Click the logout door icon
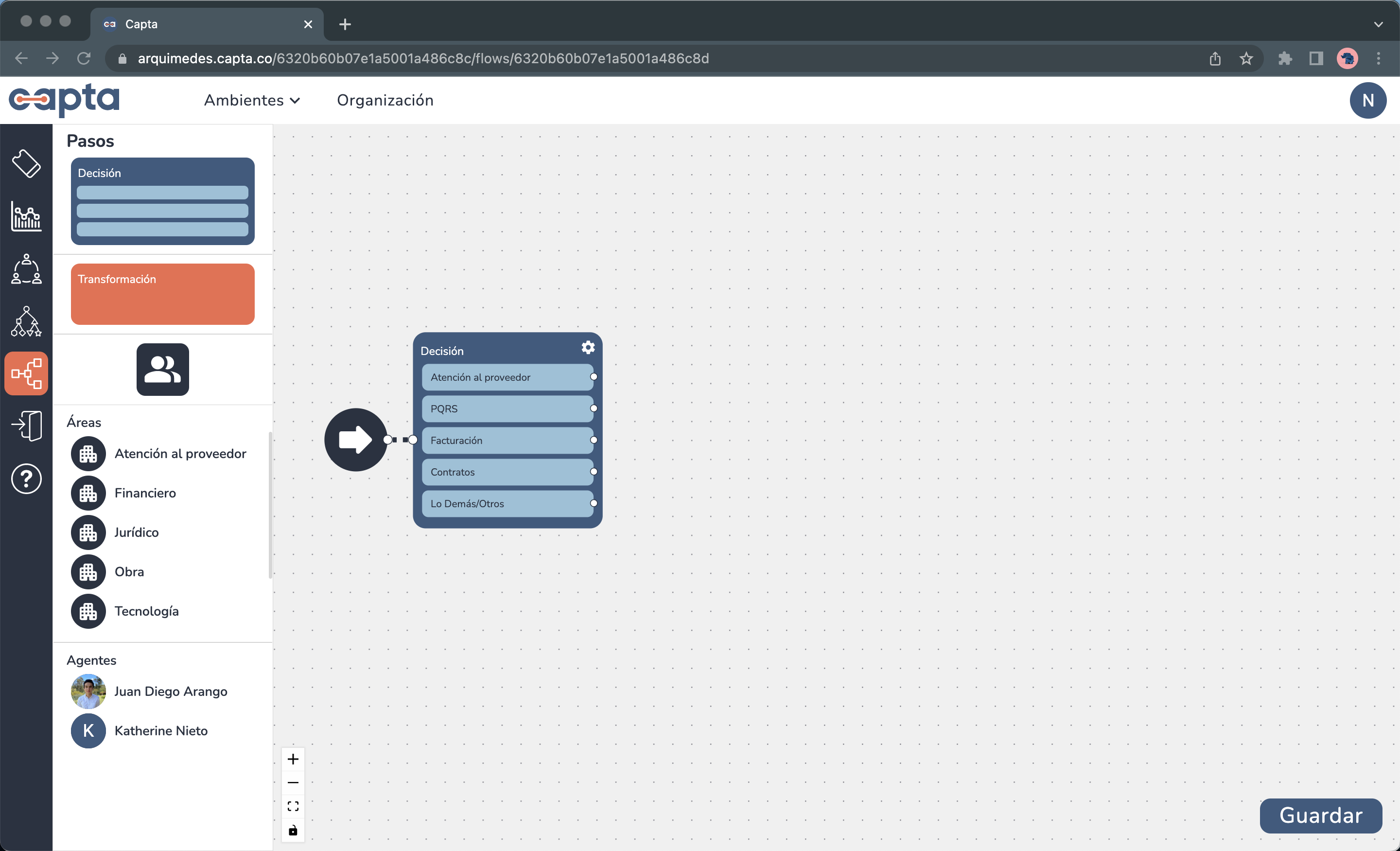This screenshot has width=1400, height=851. (x=26, y=426)
